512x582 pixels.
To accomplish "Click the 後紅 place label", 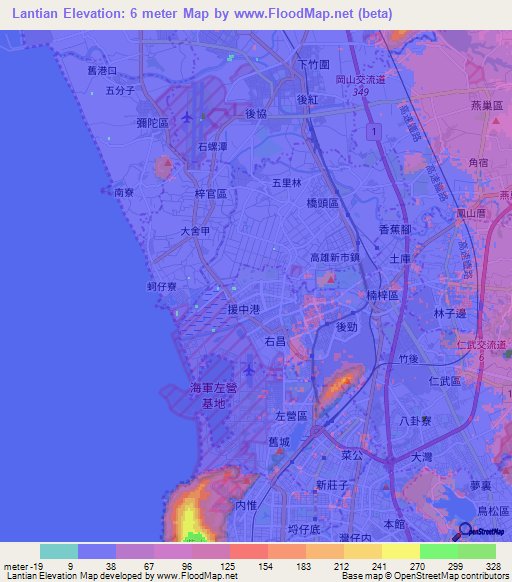I will (307, 99).
